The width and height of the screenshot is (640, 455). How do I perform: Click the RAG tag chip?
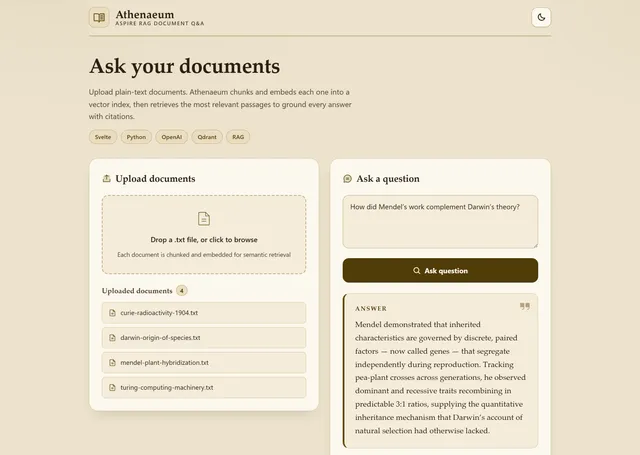[238, 137]
